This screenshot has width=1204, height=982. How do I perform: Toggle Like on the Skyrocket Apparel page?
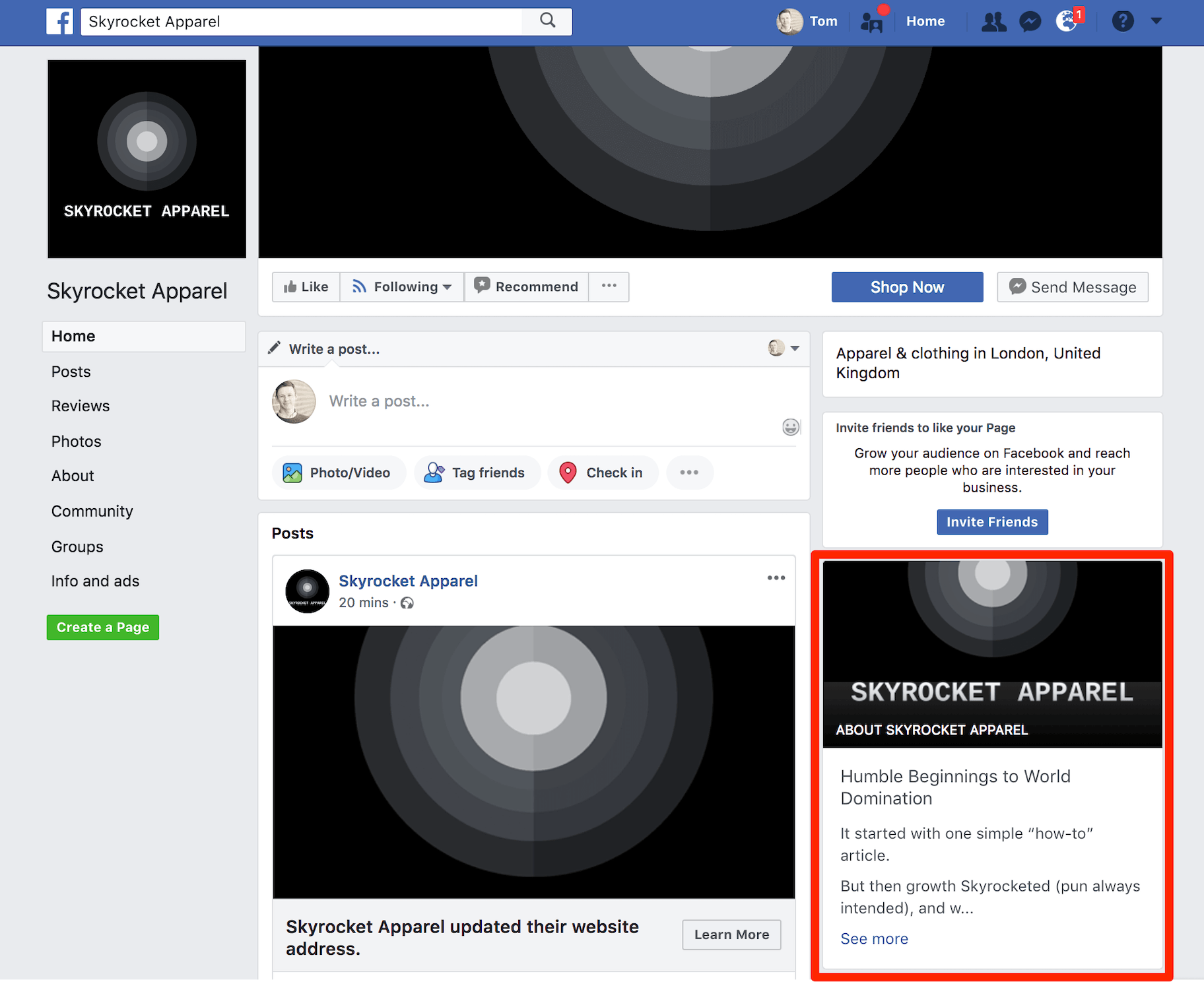(306, 286)
